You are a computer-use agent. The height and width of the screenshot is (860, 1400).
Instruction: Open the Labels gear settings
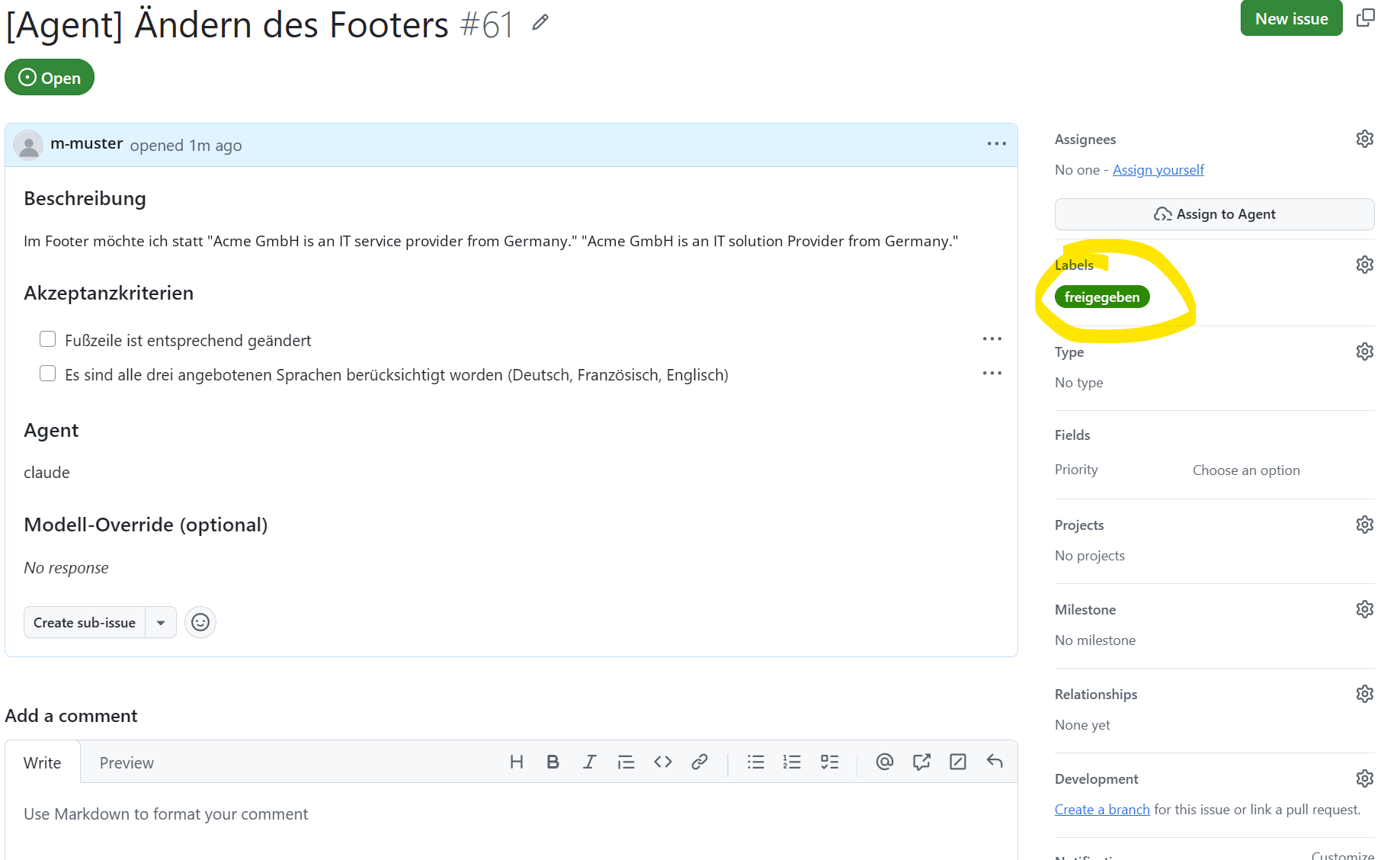1365,265
